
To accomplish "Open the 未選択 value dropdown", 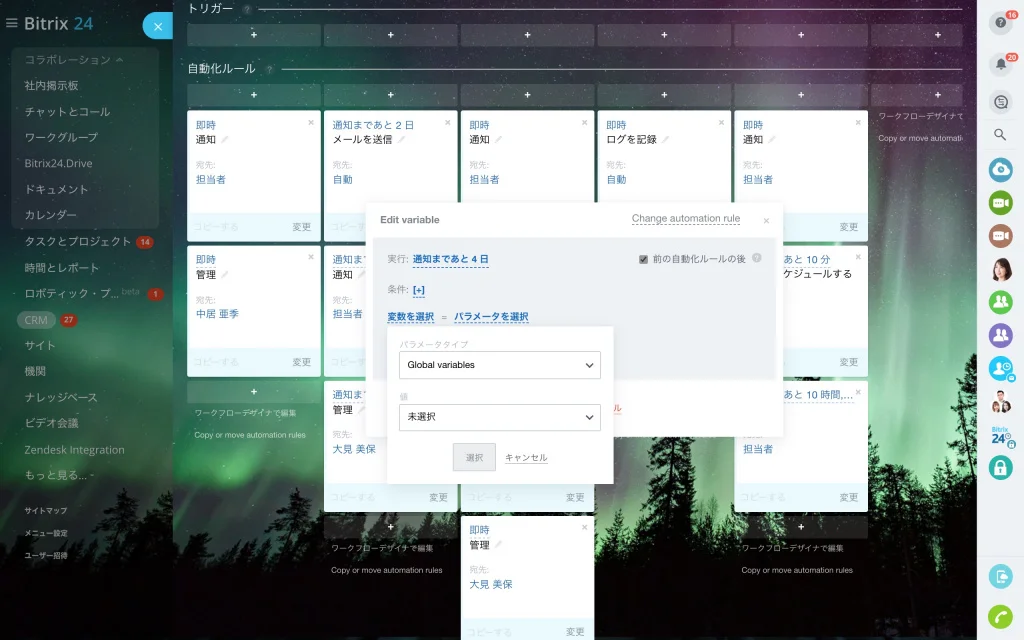I will coord(500,417).
